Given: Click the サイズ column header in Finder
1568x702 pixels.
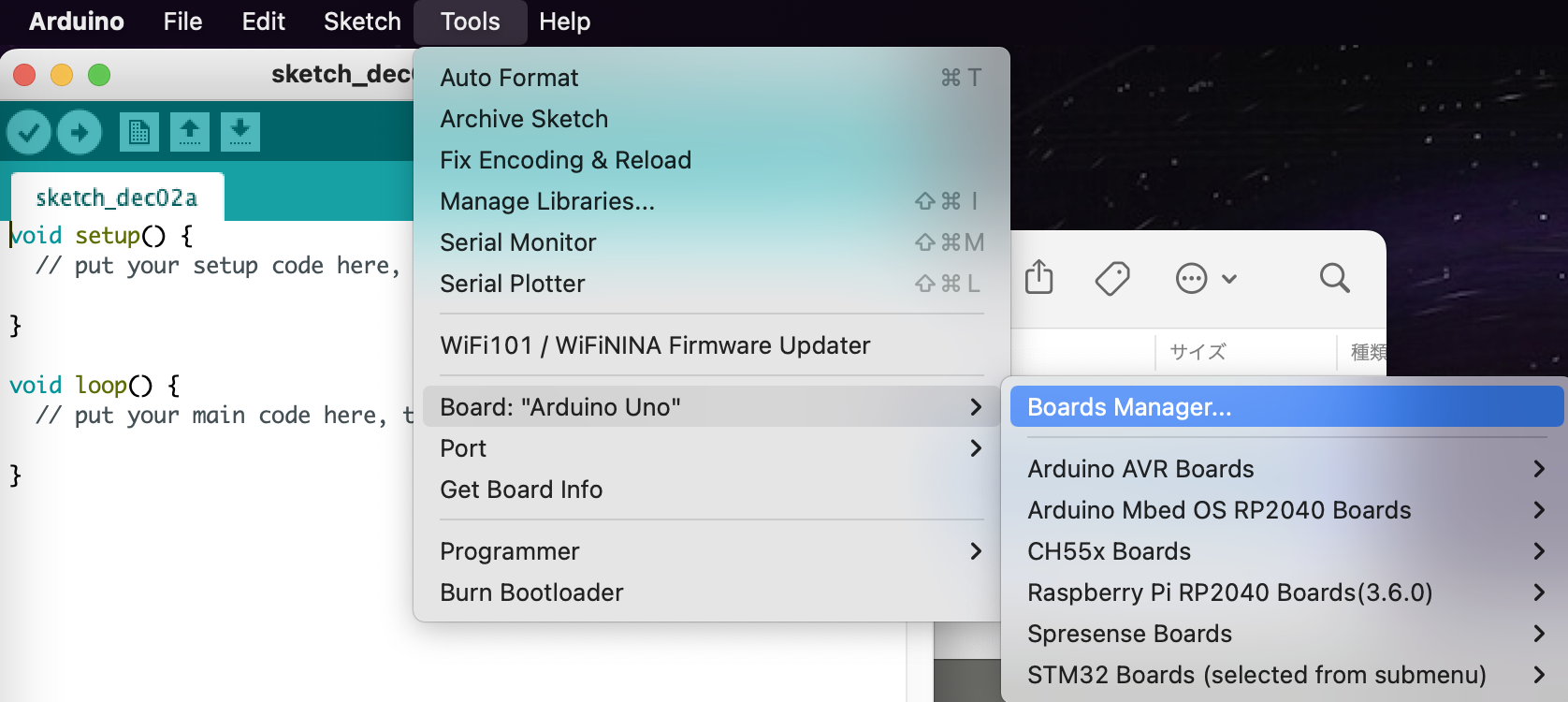Looking at the screenshot, I should click(x=1198, y=352).
